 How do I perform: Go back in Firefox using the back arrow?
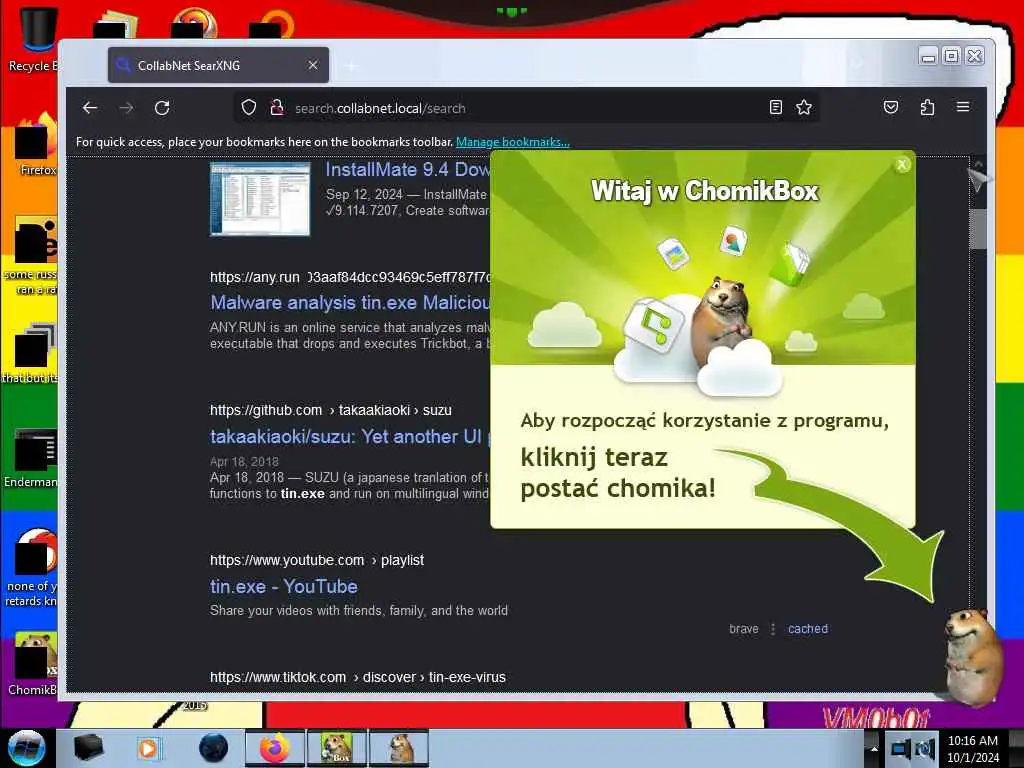pos(90,108)
